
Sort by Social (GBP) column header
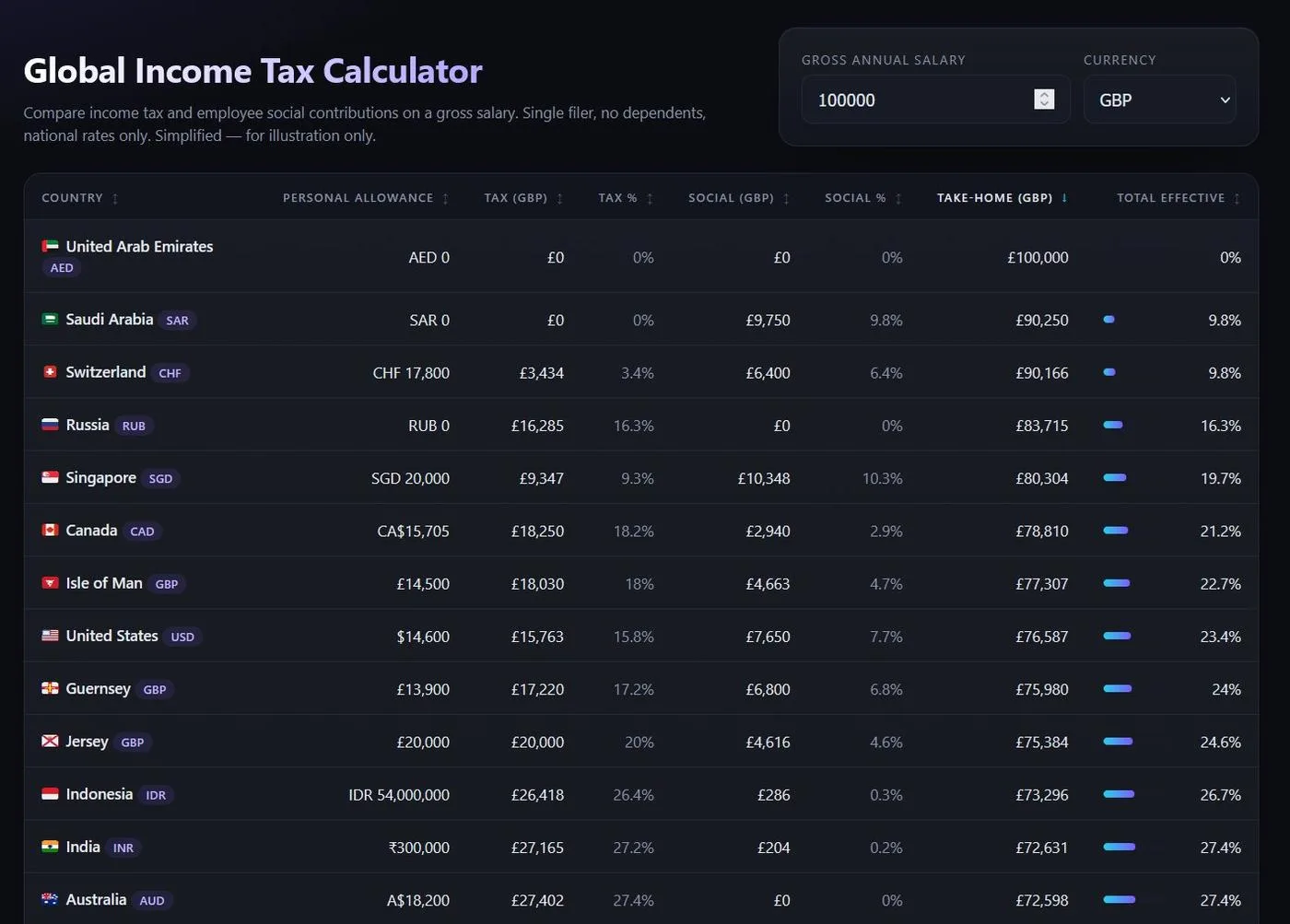(x=739, y=198)
